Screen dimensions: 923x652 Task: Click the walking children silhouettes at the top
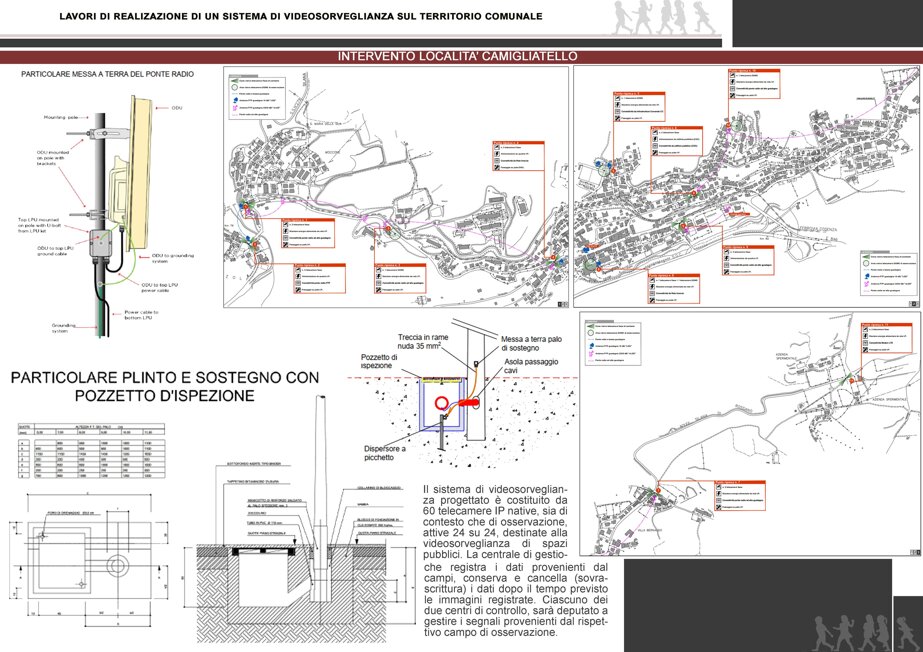click(x=664, y=18)
